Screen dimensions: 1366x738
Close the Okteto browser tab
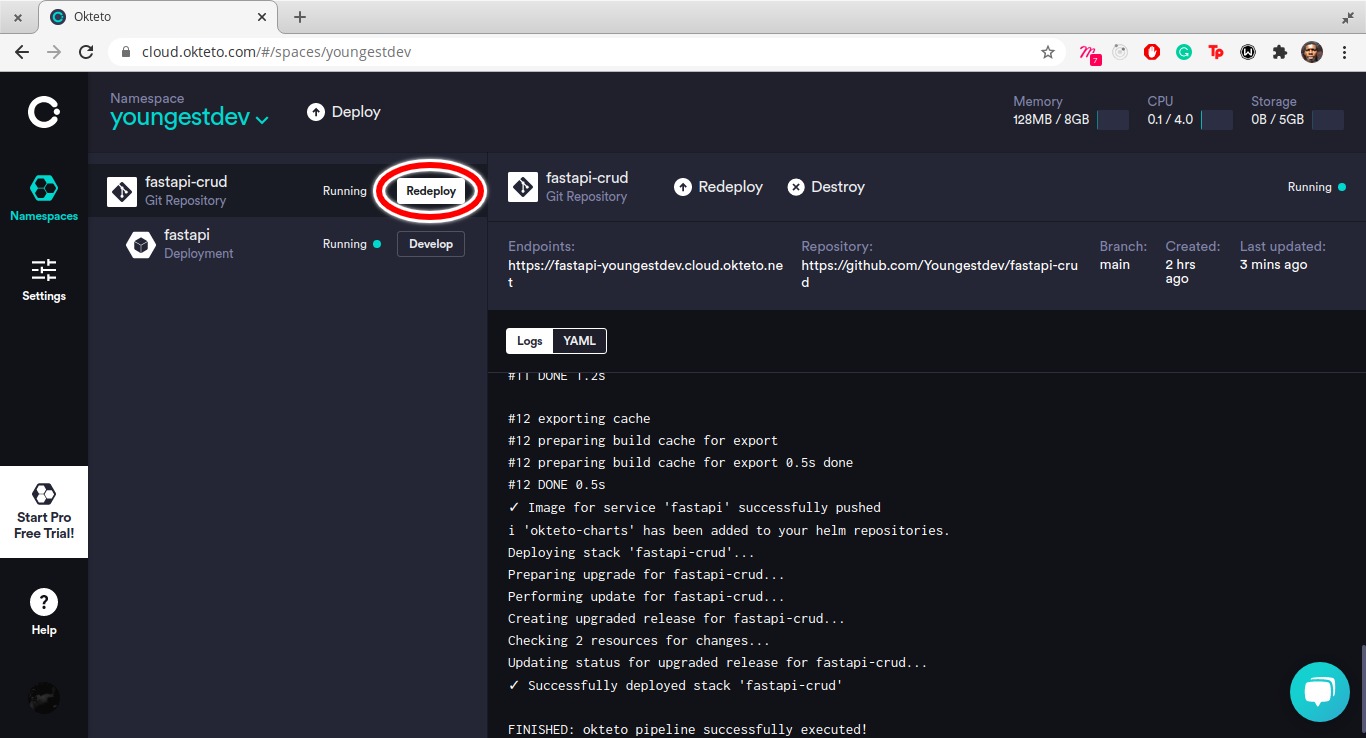click(262, 17)
